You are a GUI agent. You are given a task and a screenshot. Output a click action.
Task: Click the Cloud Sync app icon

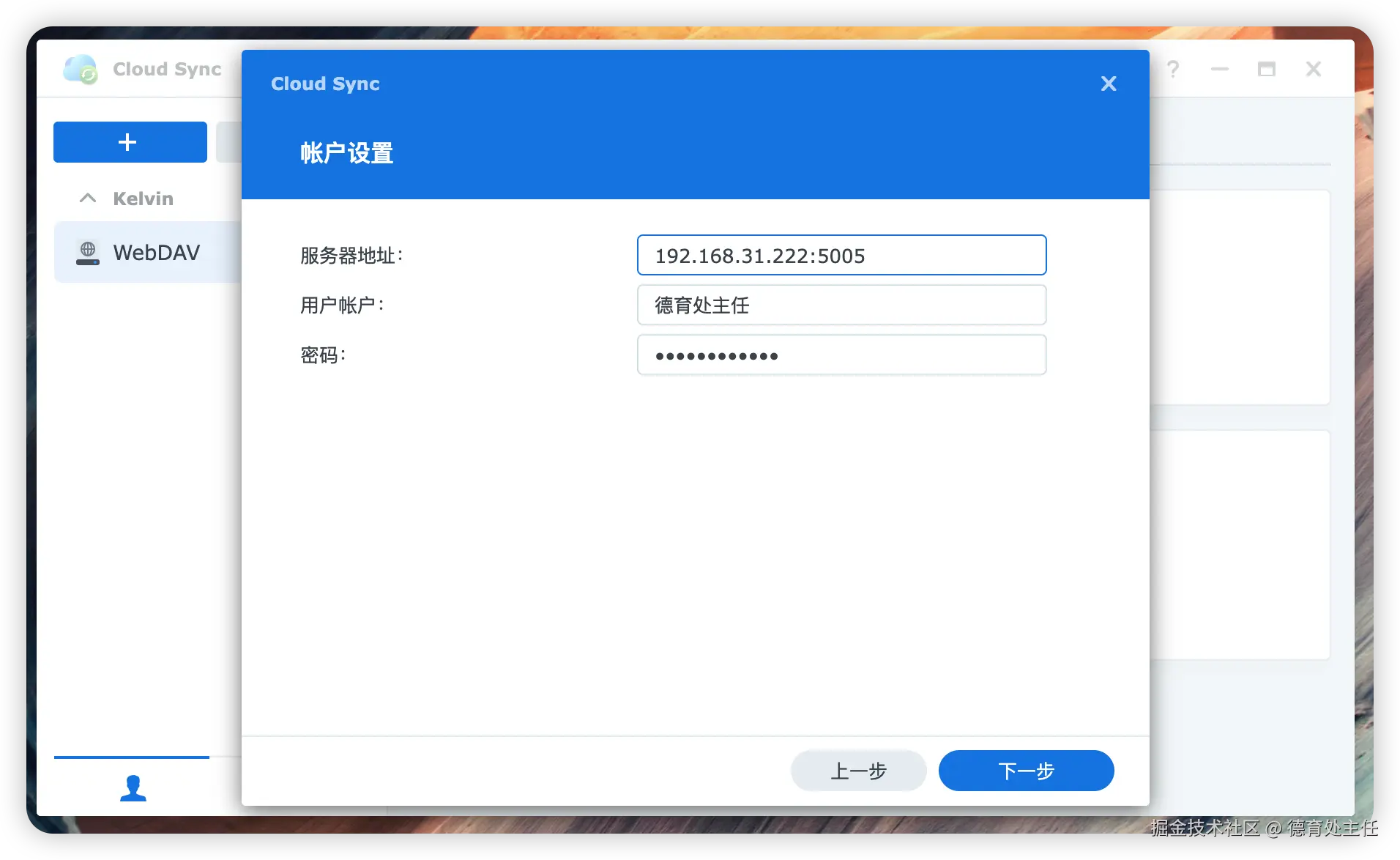(81, 70)
